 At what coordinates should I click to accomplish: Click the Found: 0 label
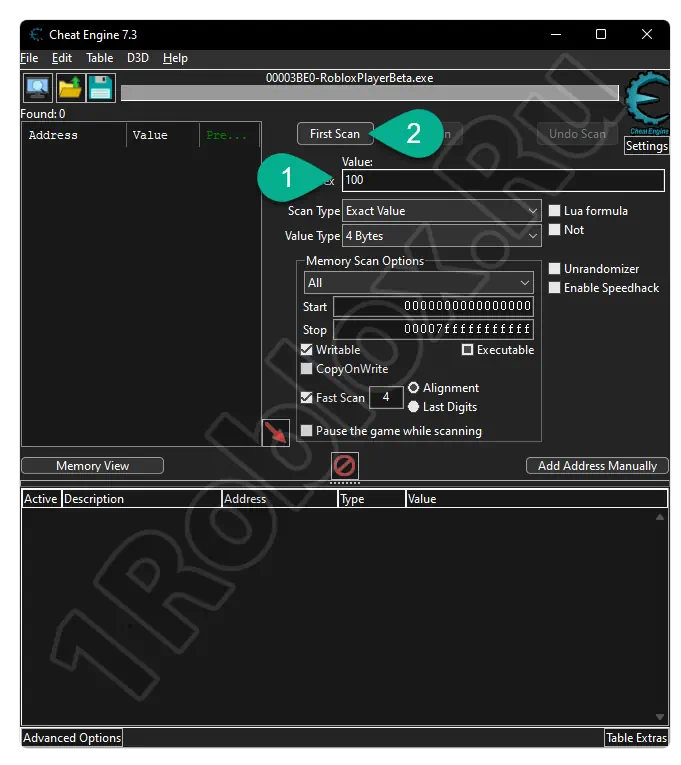coord(42,114)
